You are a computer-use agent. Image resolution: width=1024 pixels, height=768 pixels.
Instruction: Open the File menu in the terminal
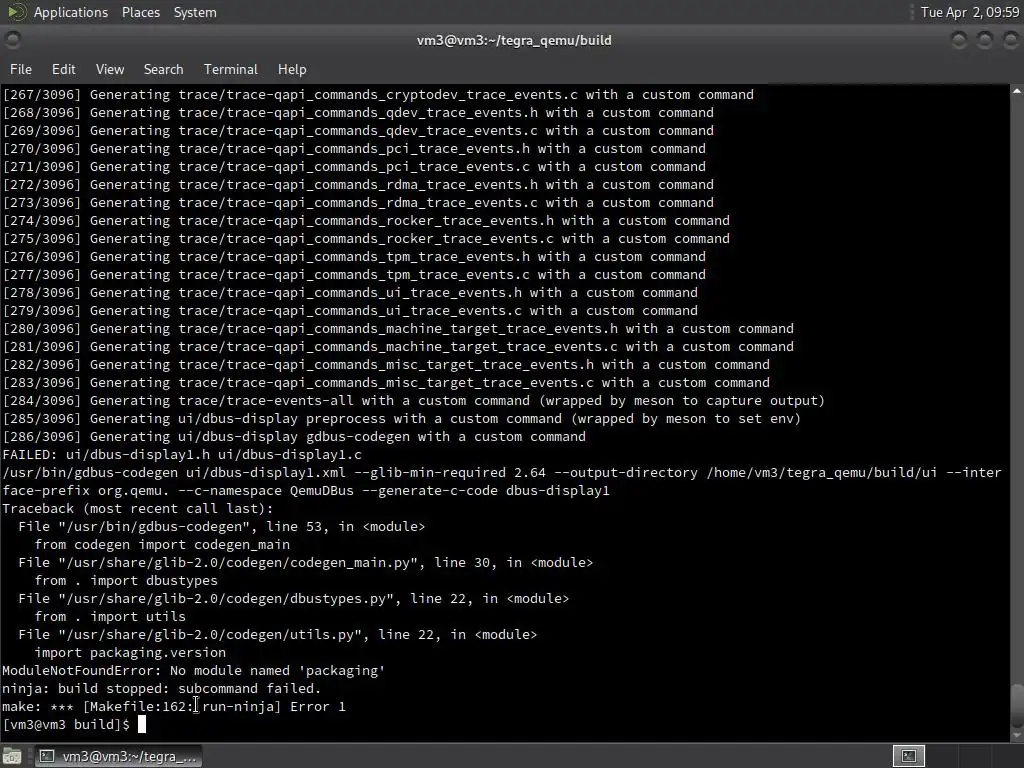[21, 69]
